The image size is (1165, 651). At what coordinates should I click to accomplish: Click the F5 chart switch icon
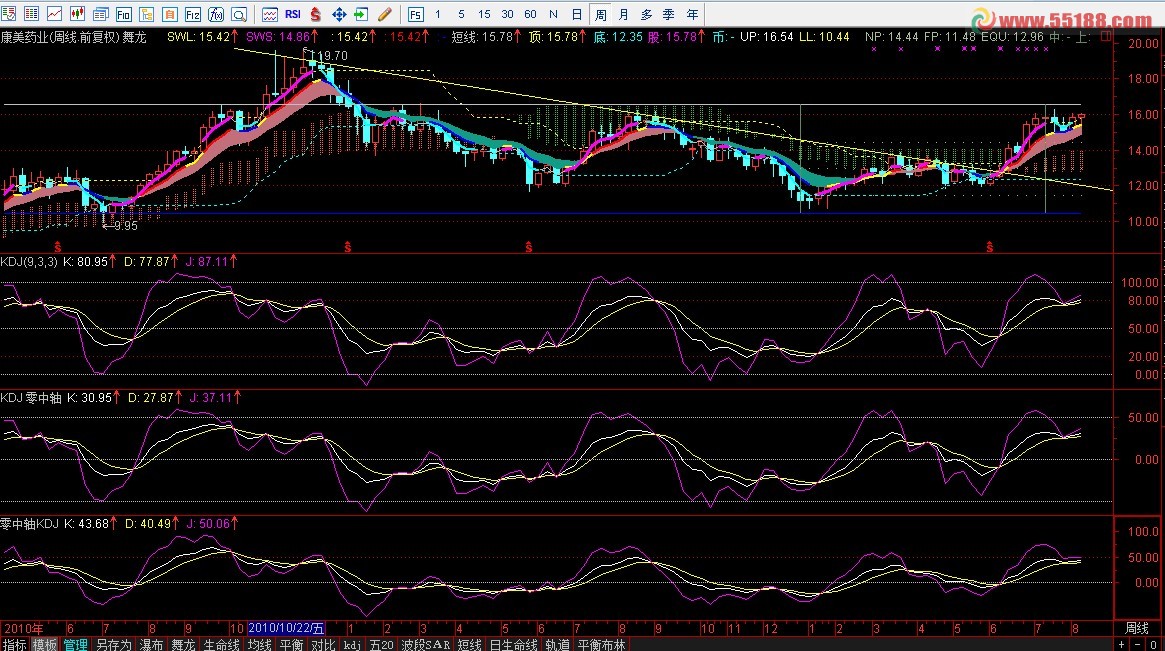point(415,14)
